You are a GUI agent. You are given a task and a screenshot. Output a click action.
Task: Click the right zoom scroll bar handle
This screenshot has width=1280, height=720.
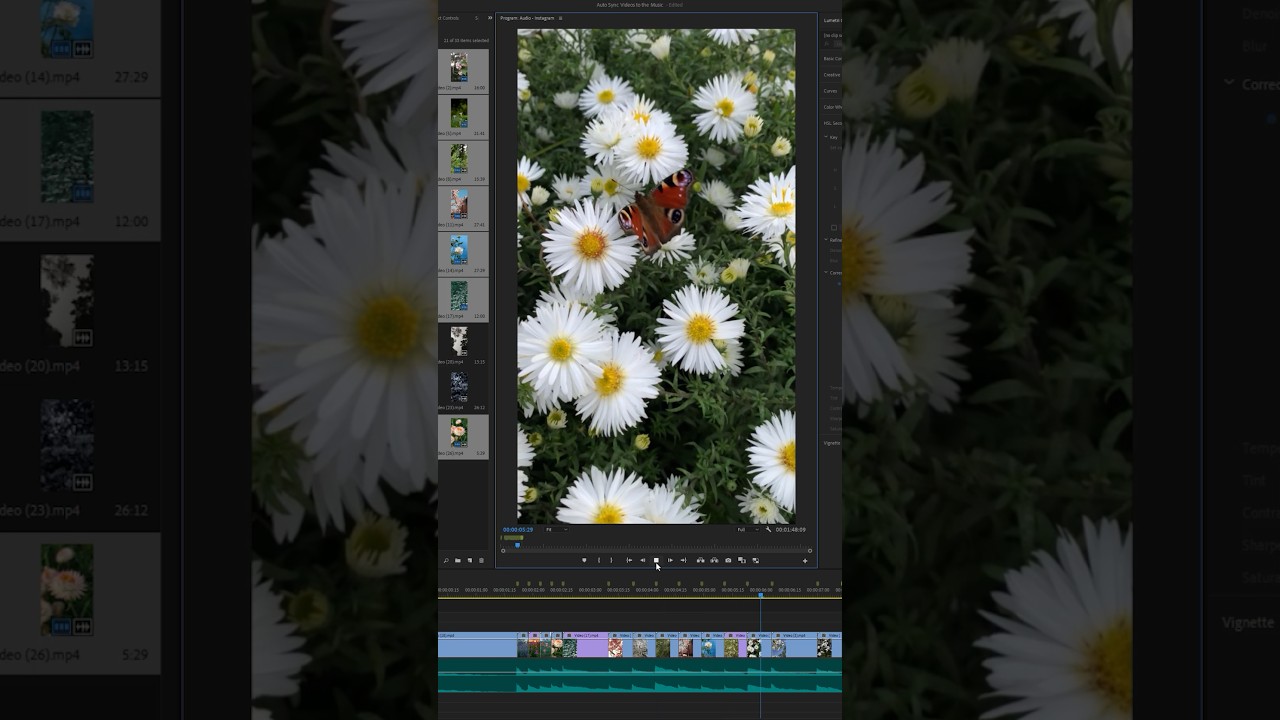[x=810, y=551]
